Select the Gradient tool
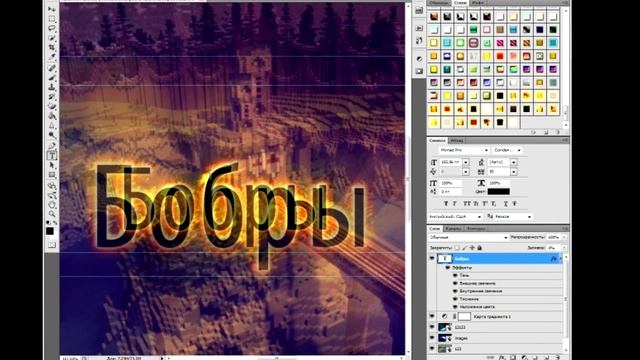This screenshot has width=640, height=360. pyautogui.click(x=52, y=116)
